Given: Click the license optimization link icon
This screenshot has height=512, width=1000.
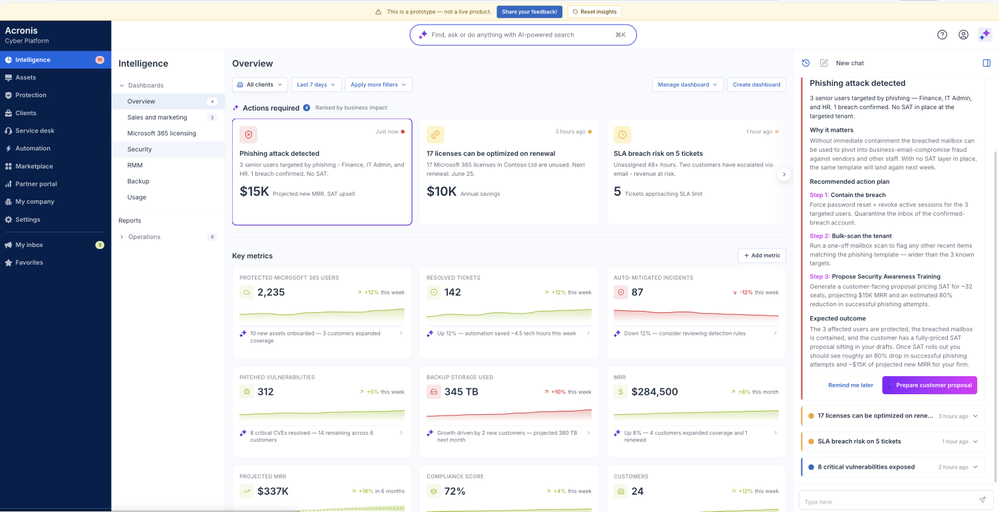Looking at the screenshot, I should (436, 135).
